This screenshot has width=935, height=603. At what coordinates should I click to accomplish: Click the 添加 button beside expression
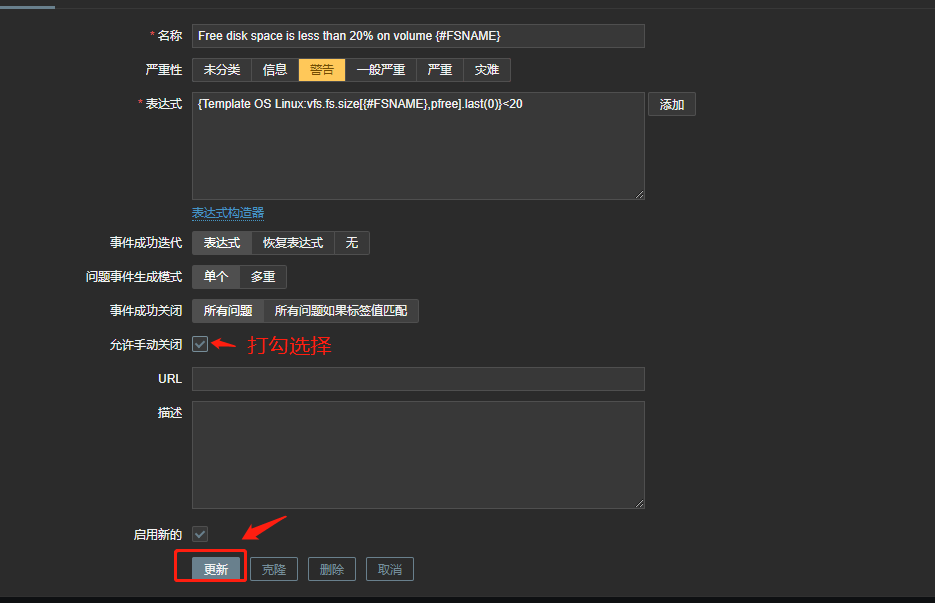pyautogui.click(x=671, y=104)
